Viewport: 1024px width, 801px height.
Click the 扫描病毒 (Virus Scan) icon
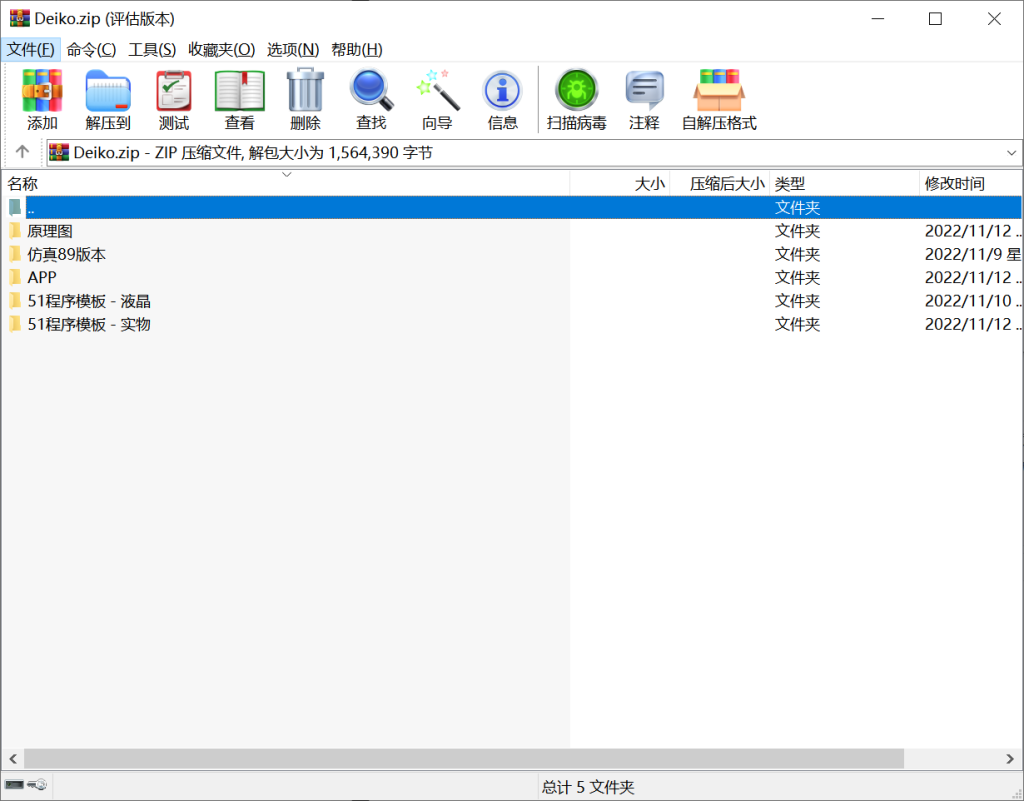coord(576,95)
